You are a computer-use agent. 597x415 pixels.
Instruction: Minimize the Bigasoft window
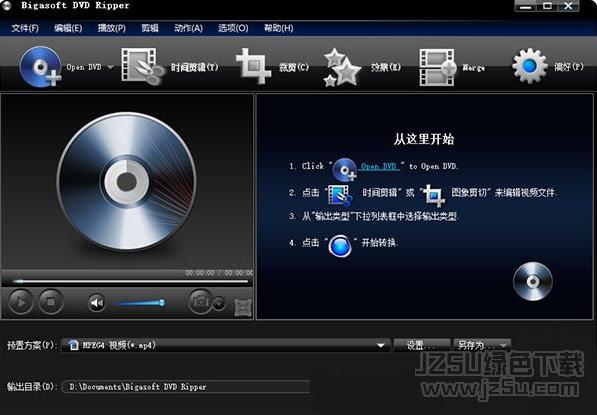525,6
